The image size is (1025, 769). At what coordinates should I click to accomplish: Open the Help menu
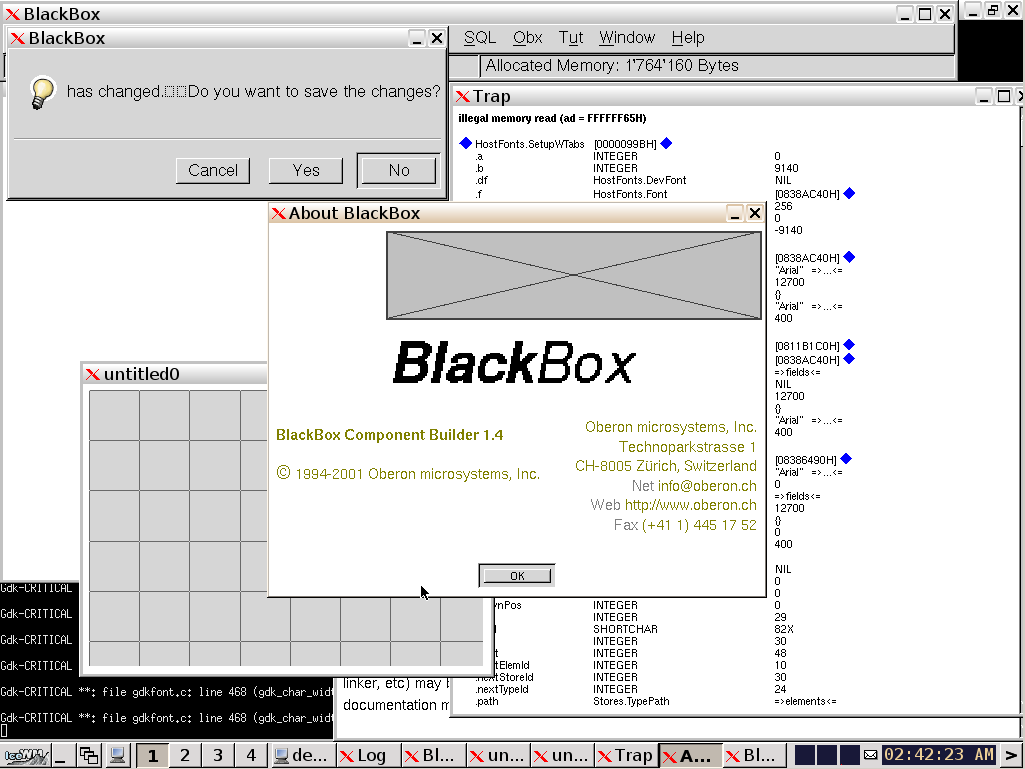688,38
